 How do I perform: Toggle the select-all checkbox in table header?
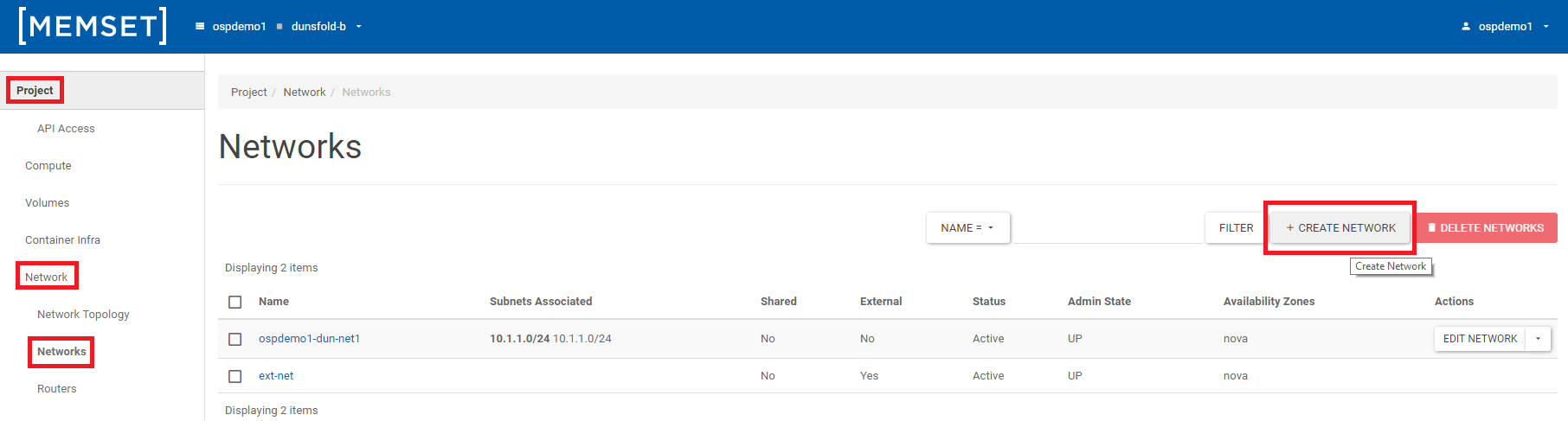point(235,302)
